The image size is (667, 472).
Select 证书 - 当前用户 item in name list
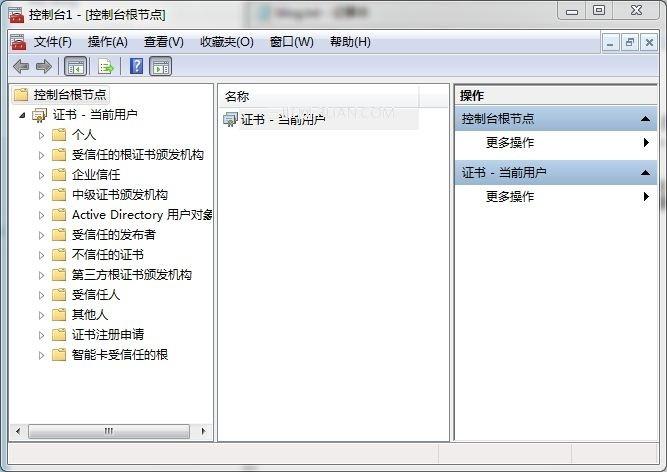pyautogui.click(x=274, y=120)
